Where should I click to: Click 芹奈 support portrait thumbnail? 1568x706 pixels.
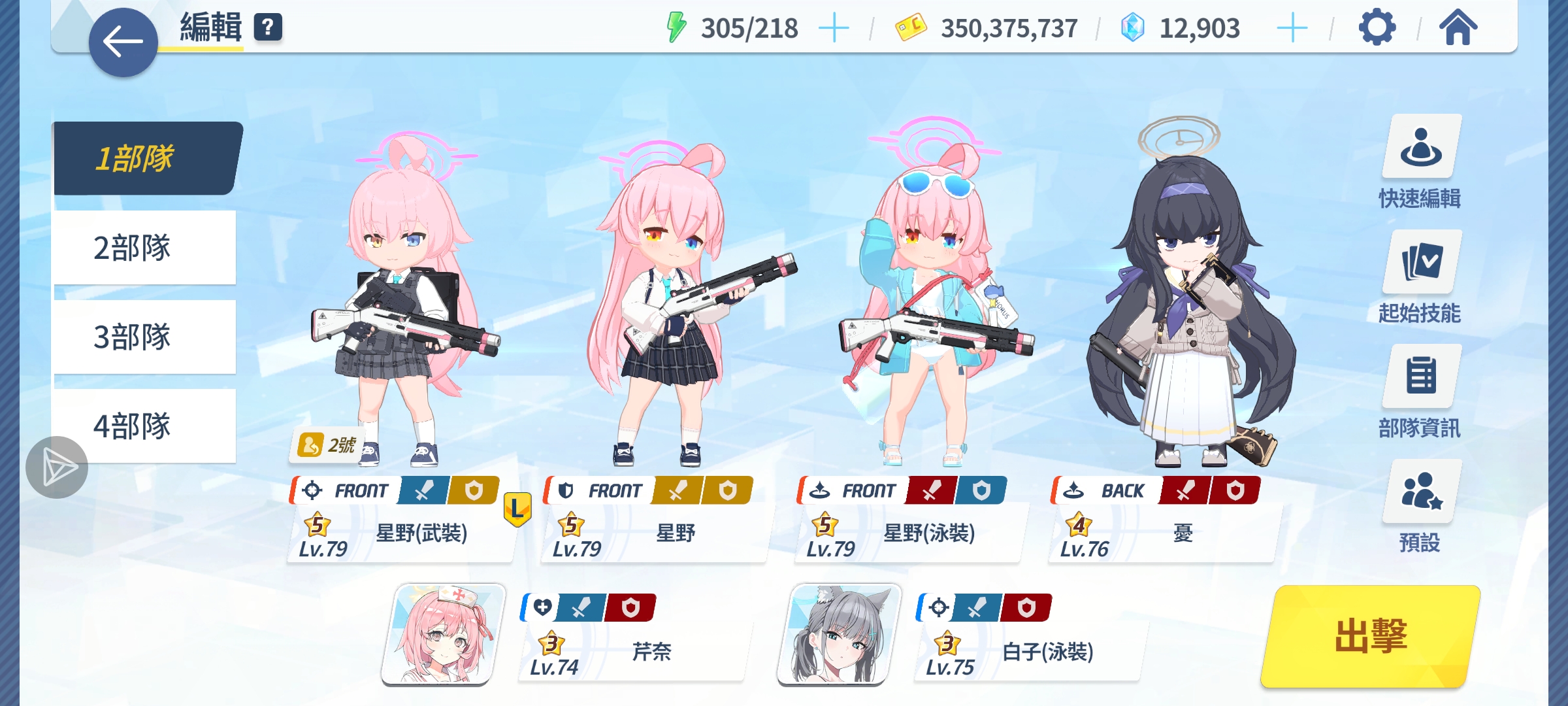click(x=444, y=634)
